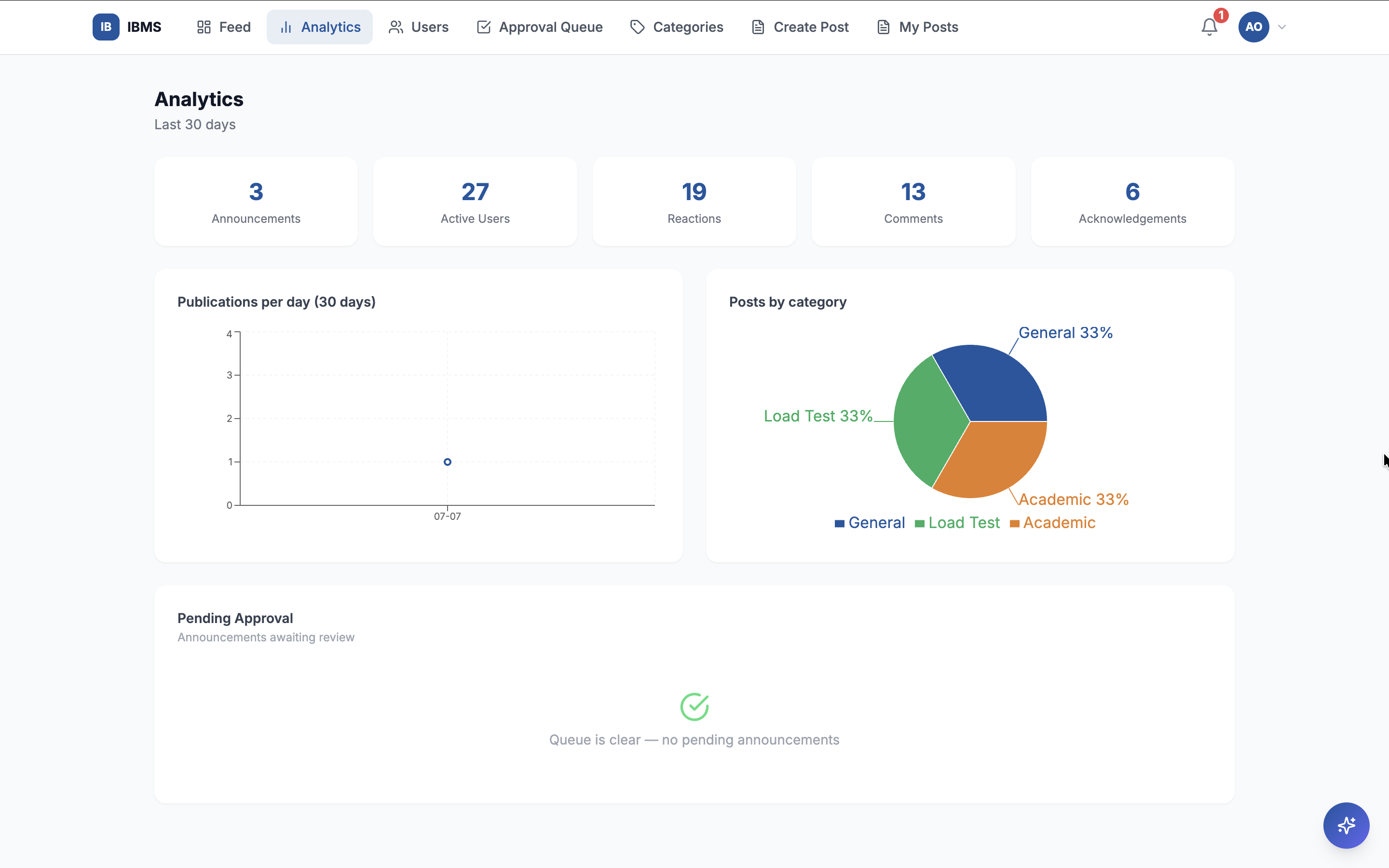Click 'Queue is clear' message text
This screenshot has width=1389, height=868.
694,740
